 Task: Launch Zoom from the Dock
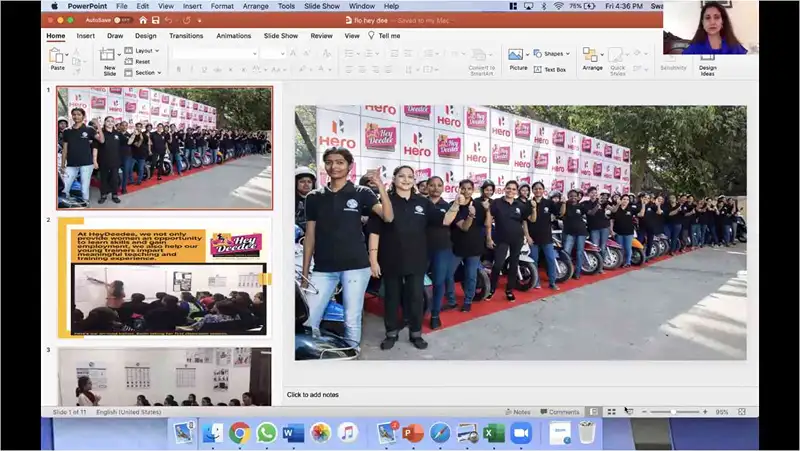click(x=520, y=432)
